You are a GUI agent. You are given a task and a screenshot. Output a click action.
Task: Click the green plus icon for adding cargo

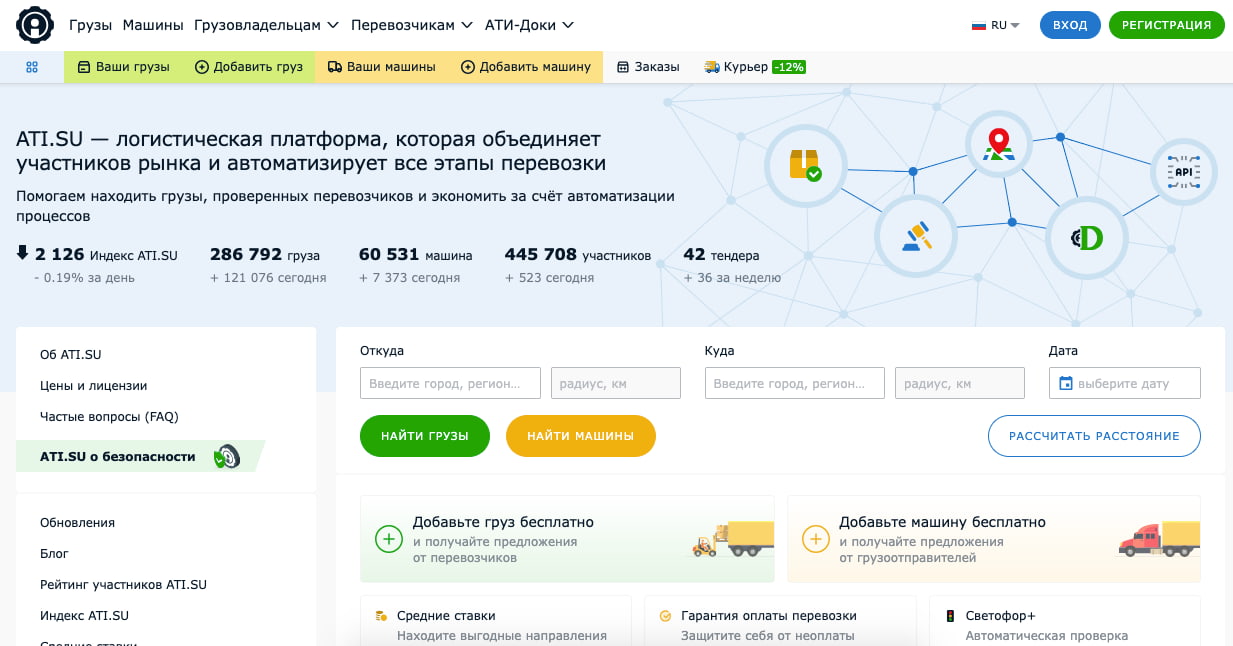click(x=389, y=539)
